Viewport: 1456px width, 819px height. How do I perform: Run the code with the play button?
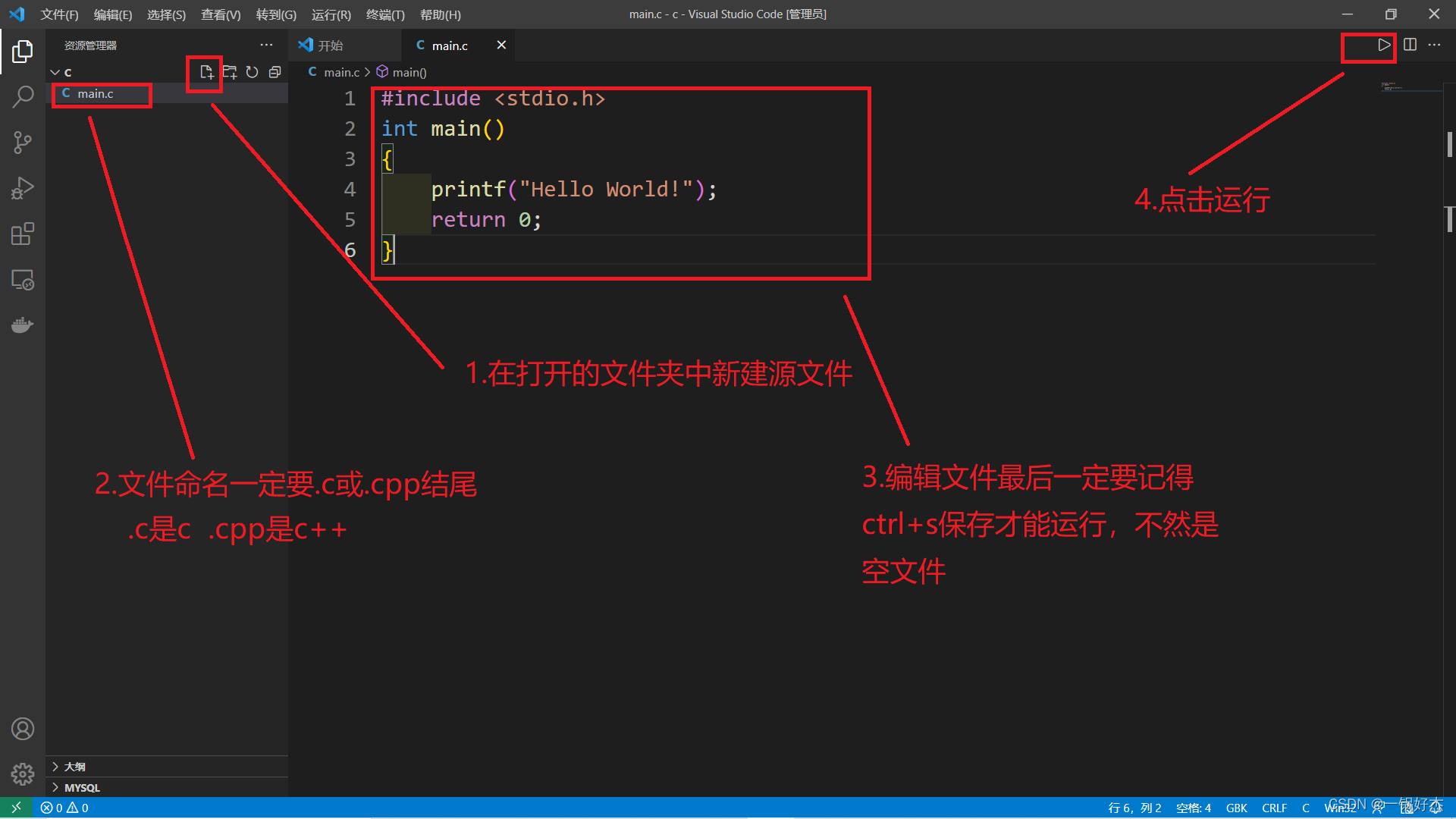1384,45
